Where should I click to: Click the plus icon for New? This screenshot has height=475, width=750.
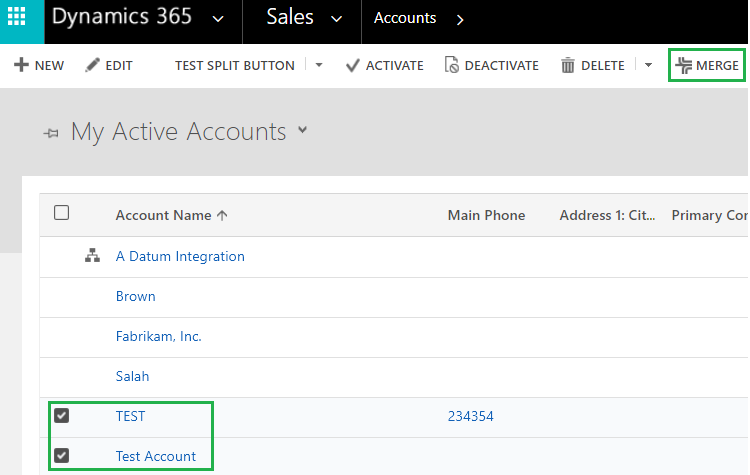click(22, 65)
